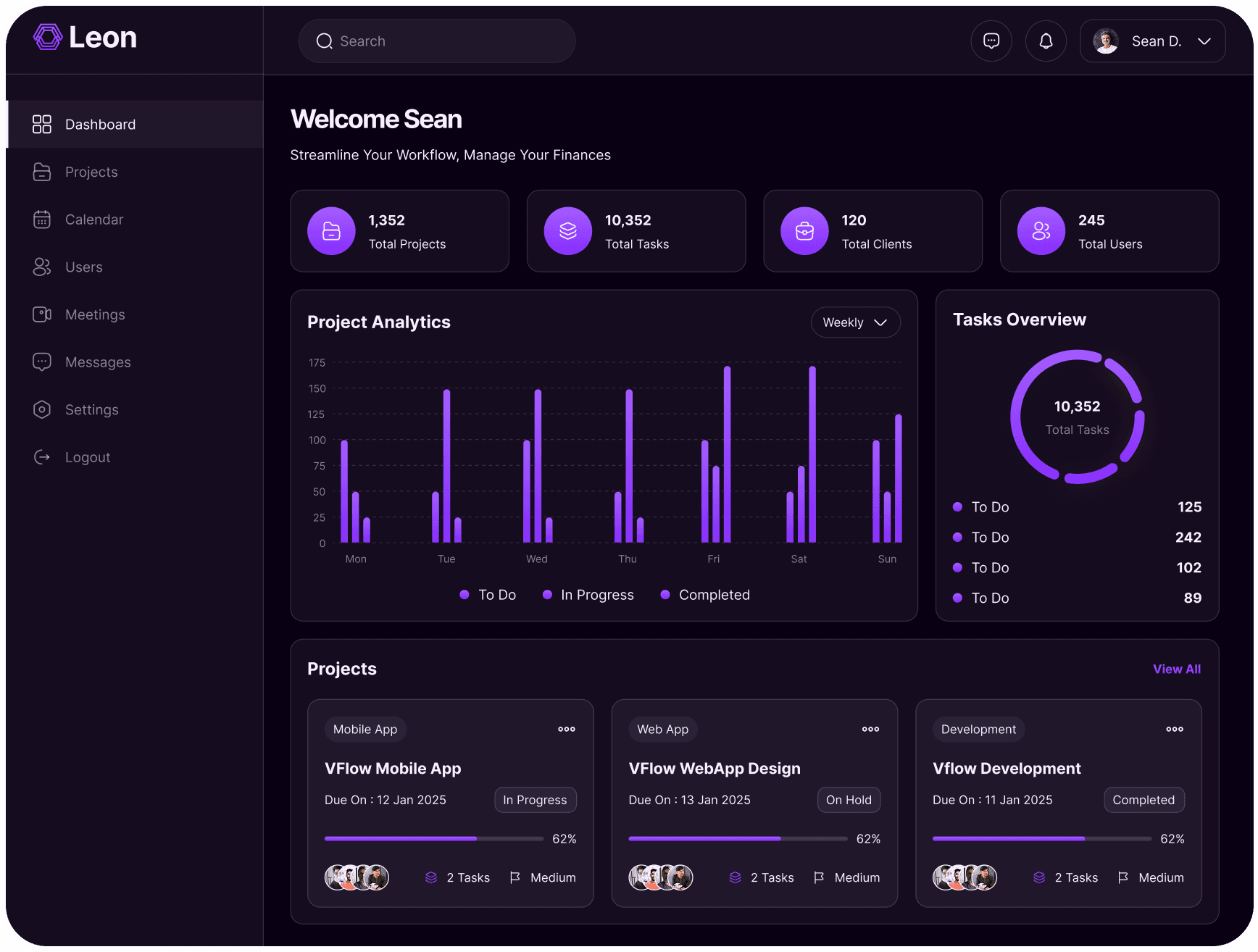The width and height of the screenshot is (1258, 952).
Task: Toggle the In Progress legend item
Action: [x=588, y=594]
